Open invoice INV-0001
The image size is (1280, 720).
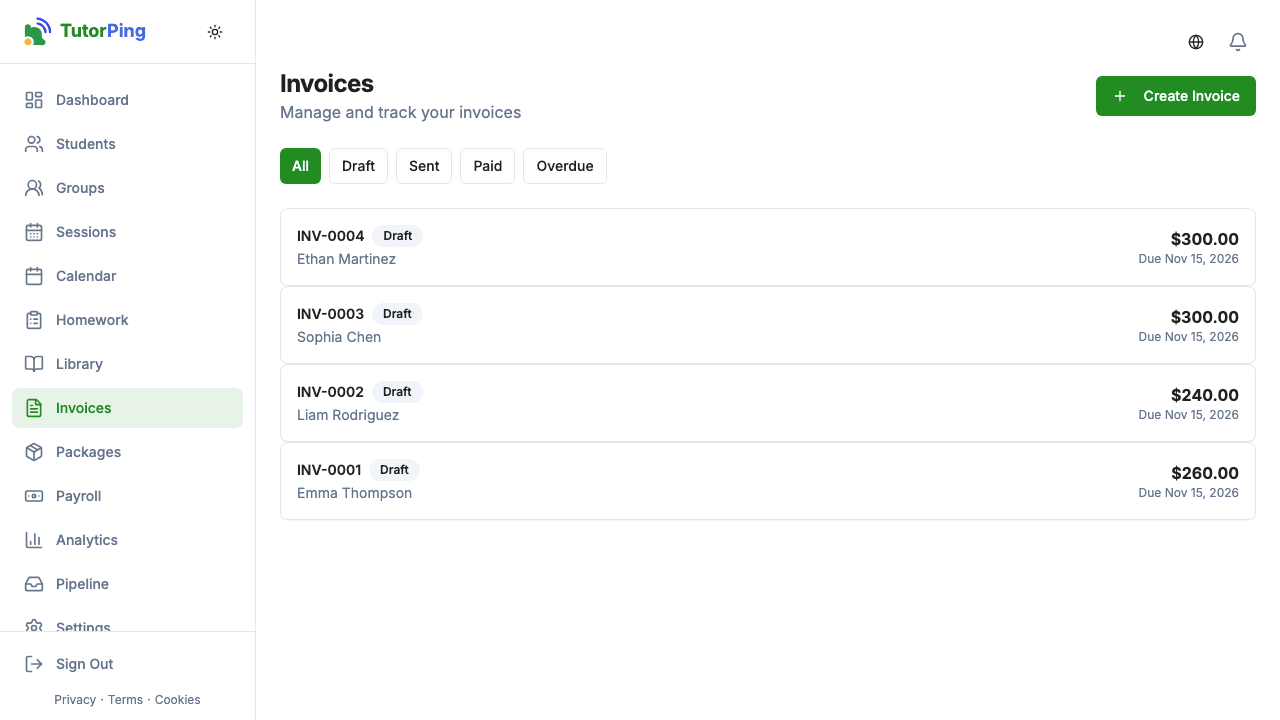(768, 481)
